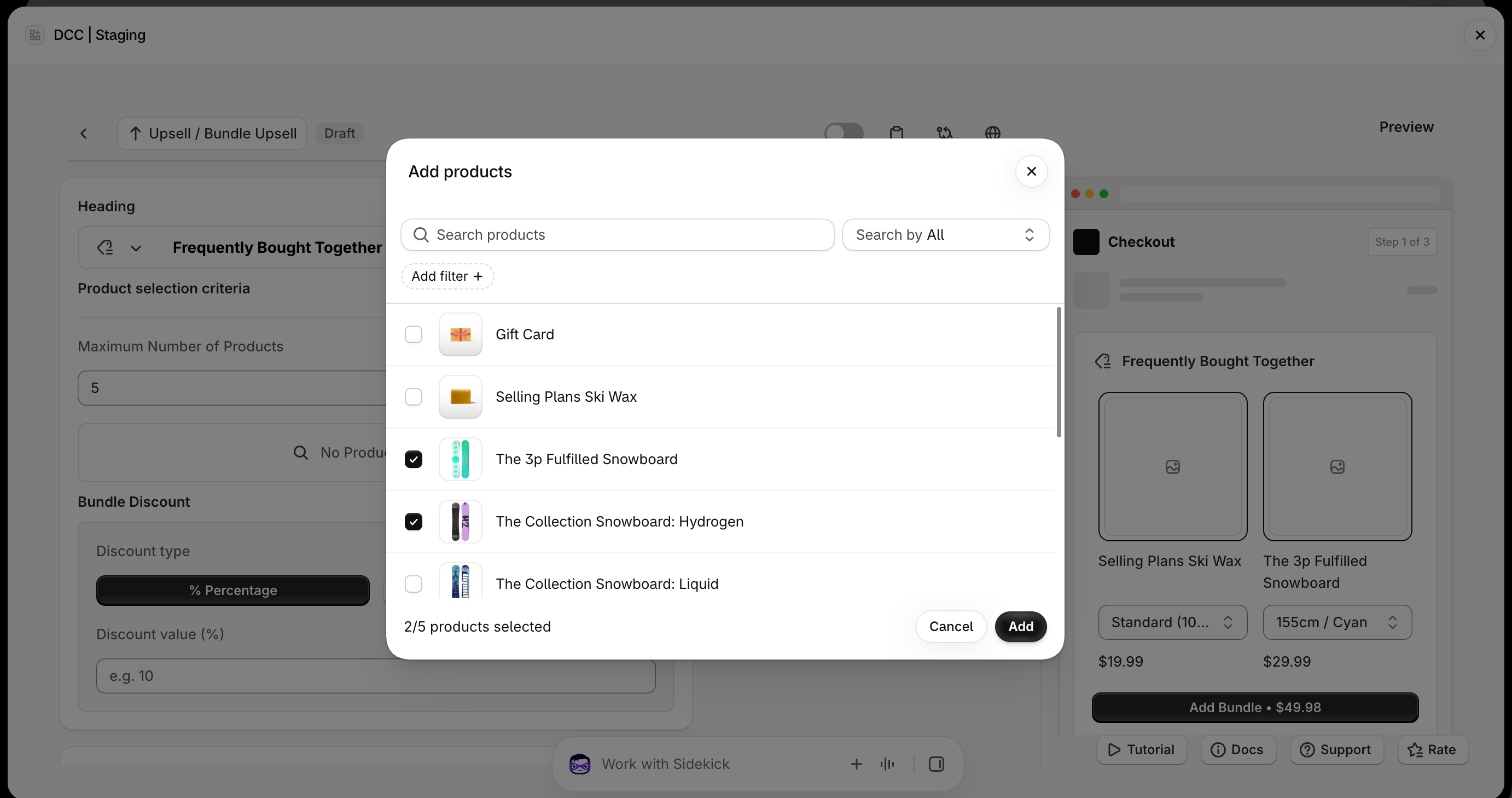Viewport: 1512px width, 798px height.
Task: Expand the heading icon chevron dropdown
Action: tap(136, 248)
